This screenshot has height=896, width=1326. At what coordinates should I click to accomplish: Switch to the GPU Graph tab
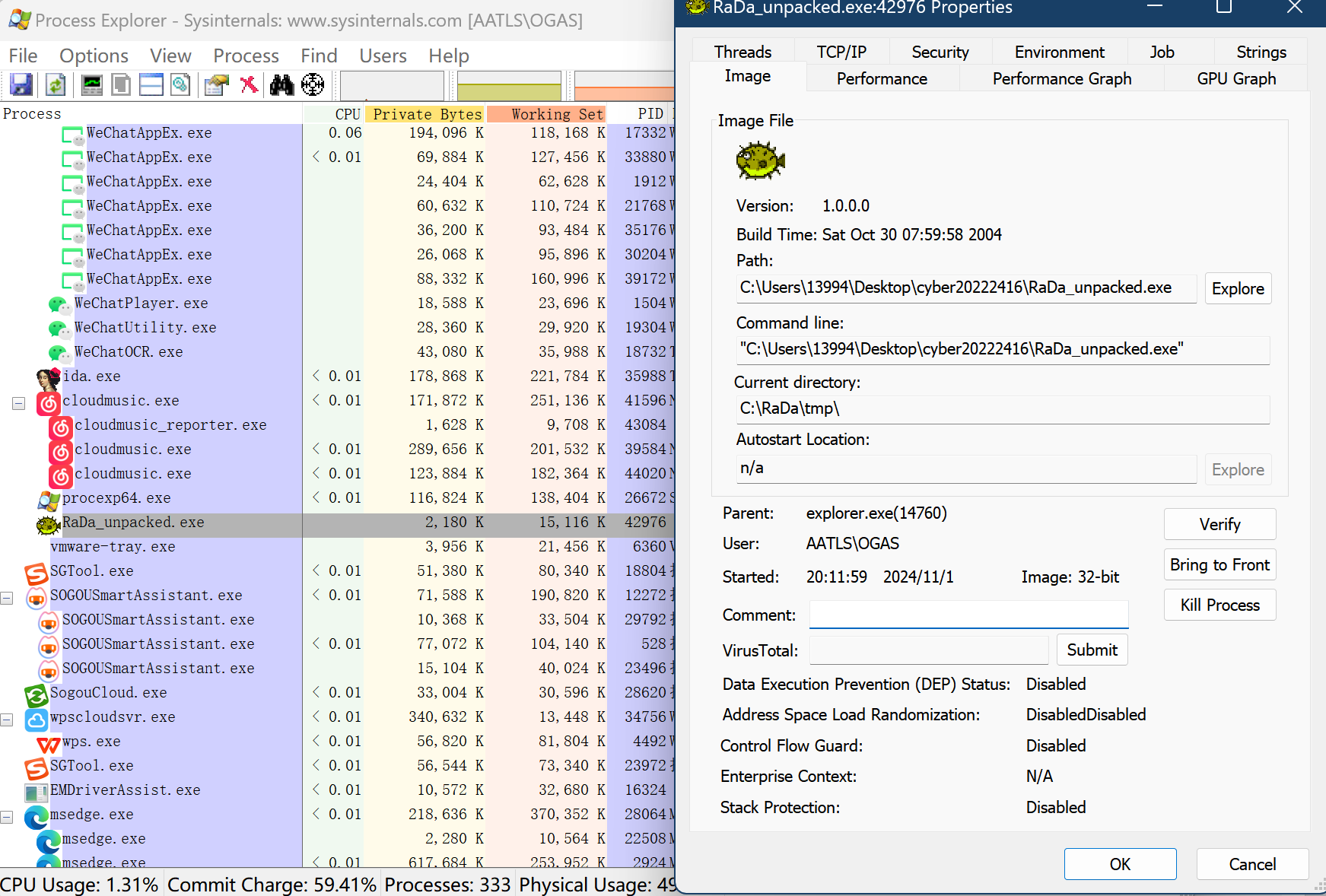(x=1236, y=78)
